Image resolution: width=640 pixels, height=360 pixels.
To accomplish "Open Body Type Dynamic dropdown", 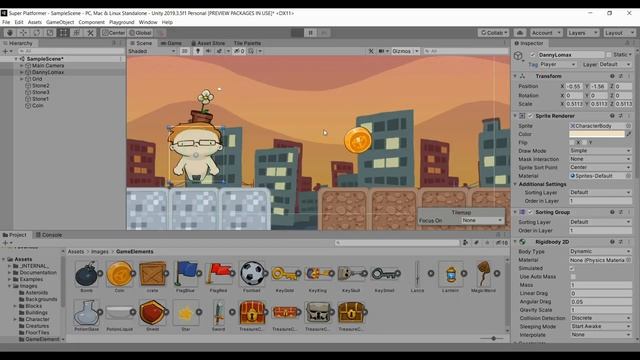I will coord(600,251).
